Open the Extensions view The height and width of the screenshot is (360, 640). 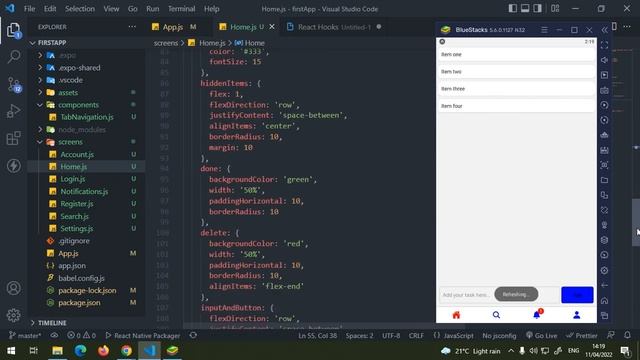coord(13,138)
